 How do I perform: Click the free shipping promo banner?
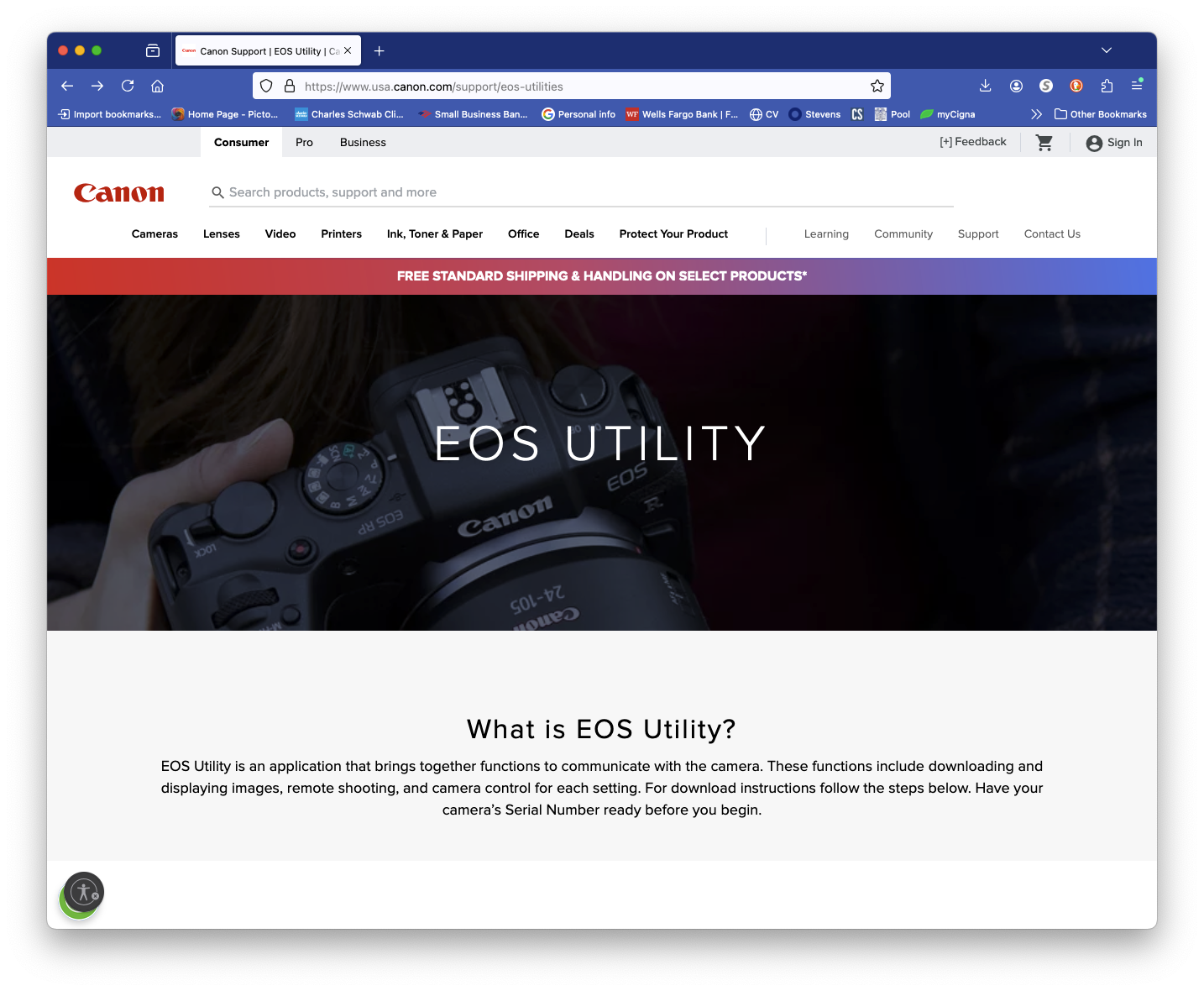click(x=602, y=276)
